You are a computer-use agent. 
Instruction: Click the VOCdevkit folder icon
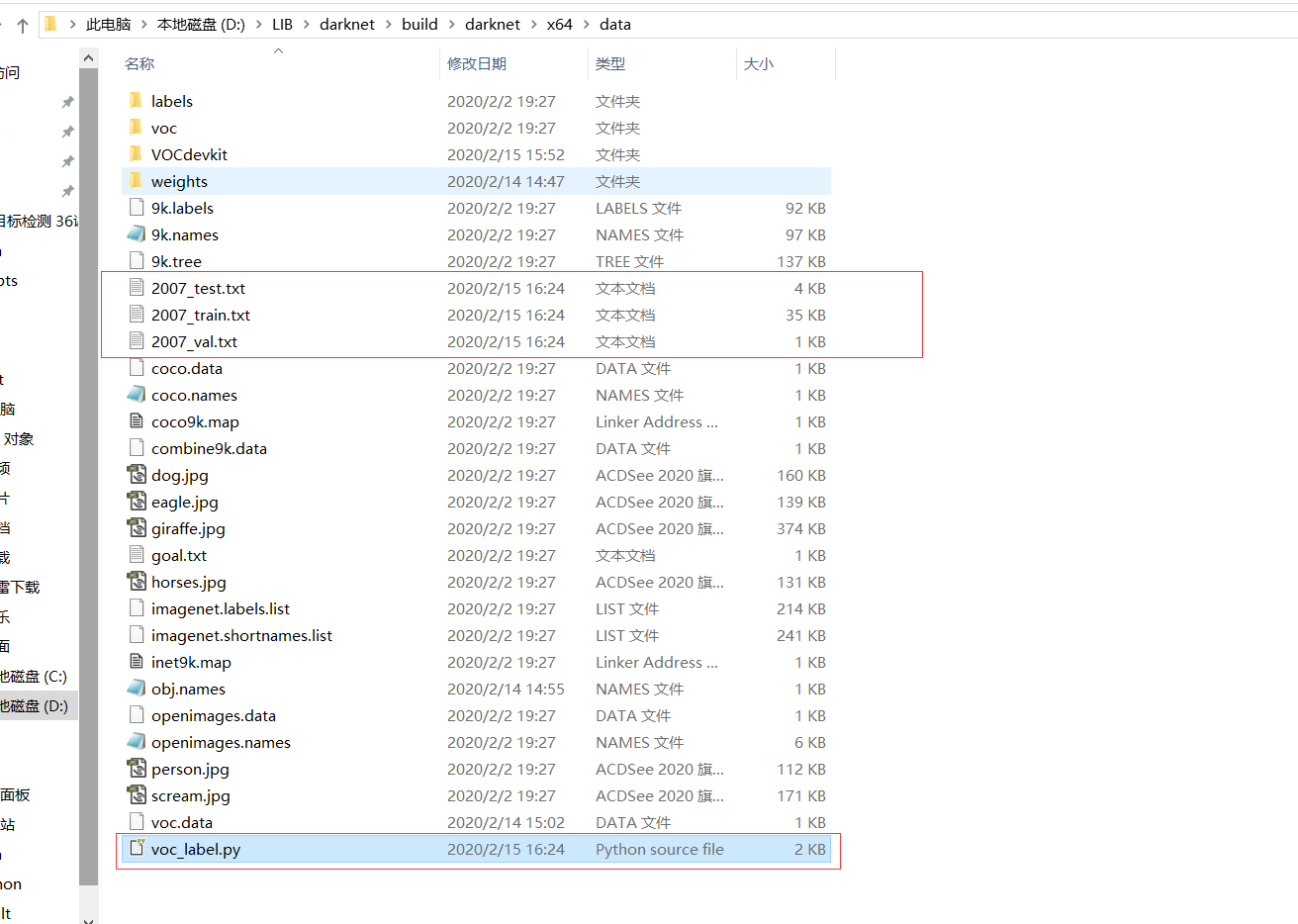pos(137,153)
